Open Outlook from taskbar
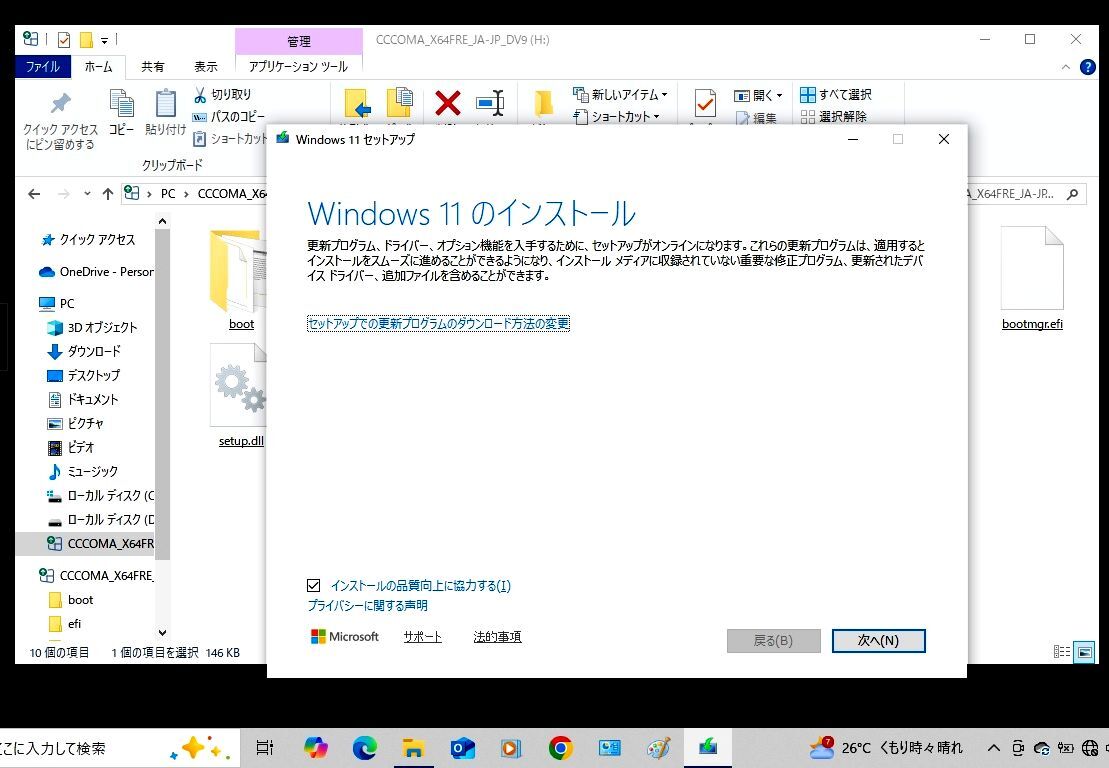The width and height of the screenshot is (1109, 768). [x=463, y=747]
